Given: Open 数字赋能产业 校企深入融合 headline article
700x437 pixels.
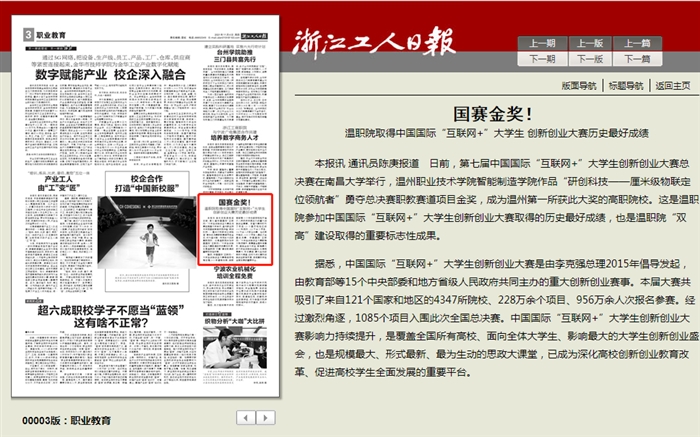Looking at the screenshot, I should point(111,75).
